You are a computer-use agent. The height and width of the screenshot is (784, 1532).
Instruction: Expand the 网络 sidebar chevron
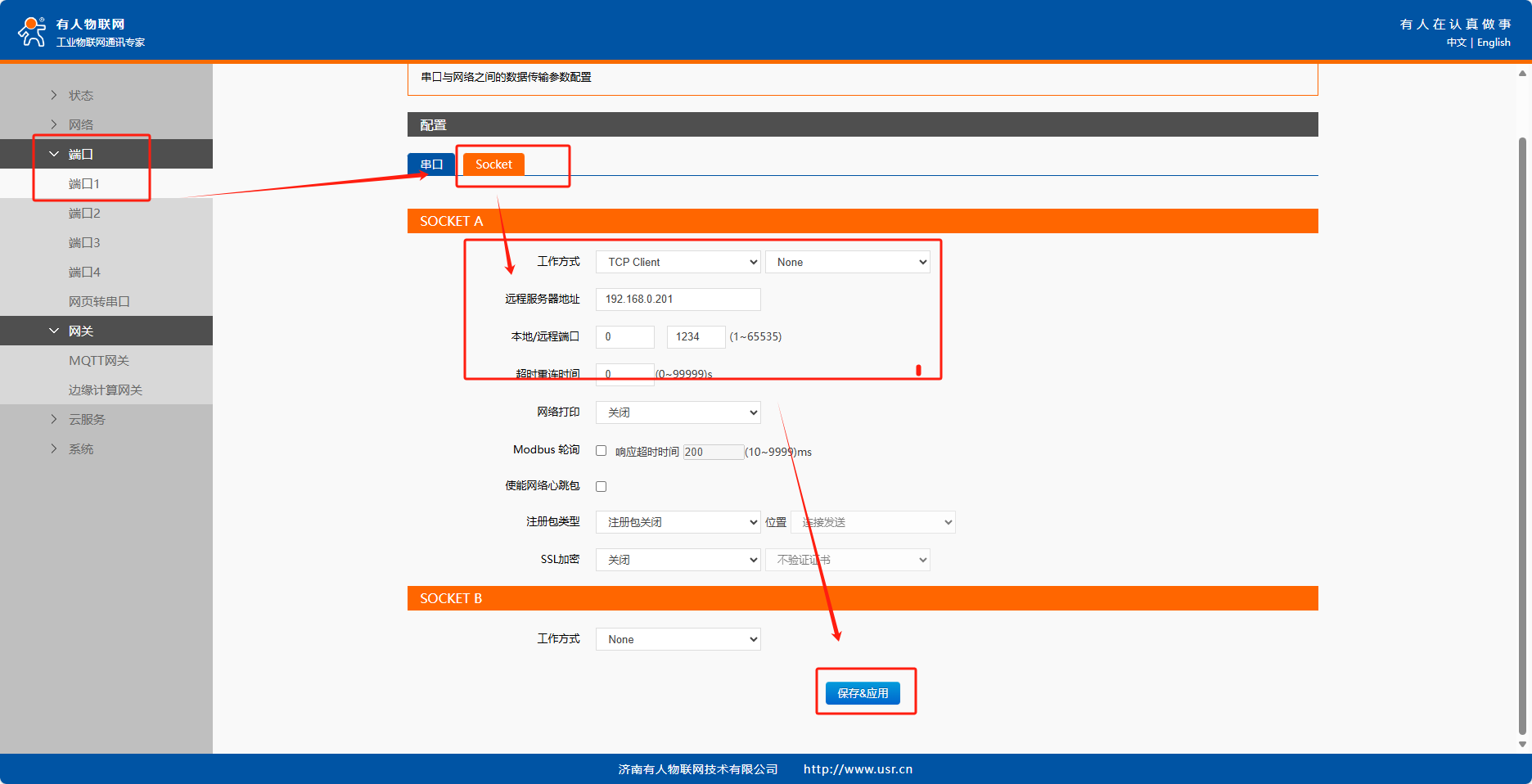pyautogui.click(x=54, y=124)
